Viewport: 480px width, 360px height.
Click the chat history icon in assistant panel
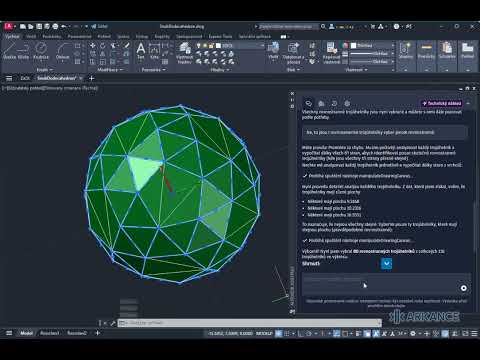pyautogui.click(x=334, y=104)
